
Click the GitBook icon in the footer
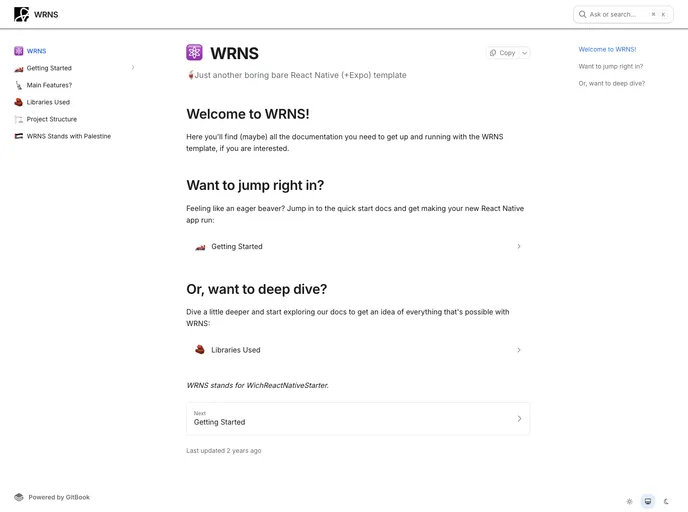coord(19,497)
